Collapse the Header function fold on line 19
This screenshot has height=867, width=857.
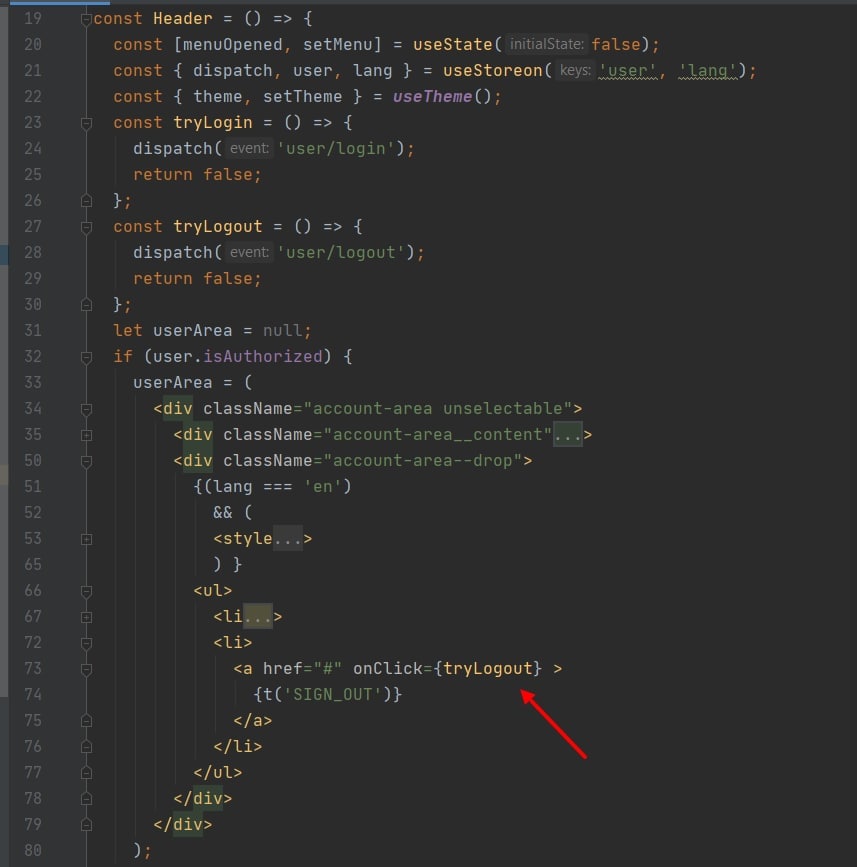pyautogui.click(x=86, y=19)
